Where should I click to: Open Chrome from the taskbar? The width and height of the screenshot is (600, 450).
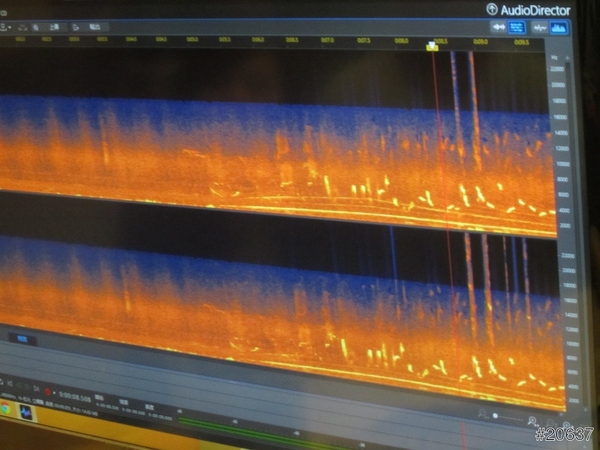(x=6, y=410)
